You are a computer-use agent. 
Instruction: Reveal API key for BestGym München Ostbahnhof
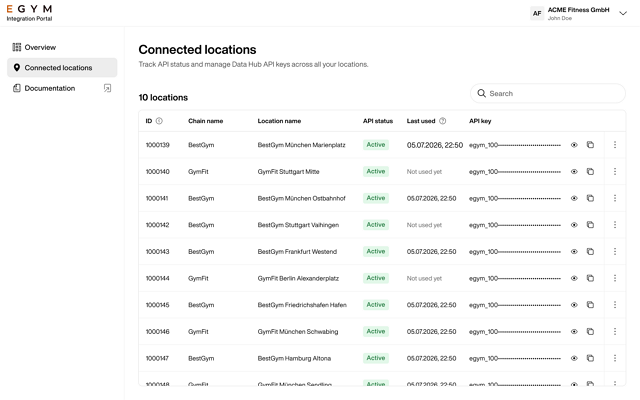(x=574, y=198)
